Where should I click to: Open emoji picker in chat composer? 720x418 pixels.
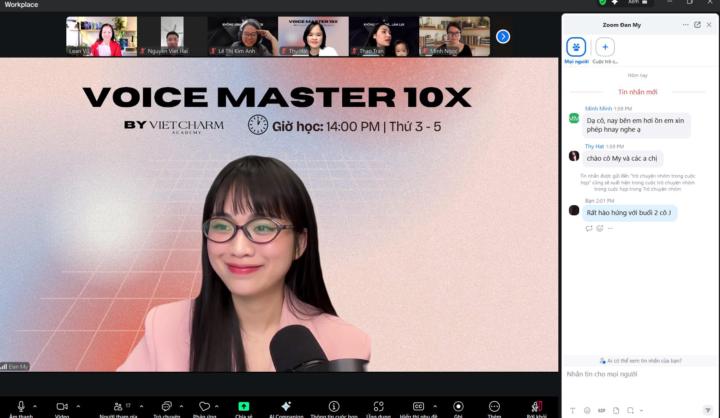coord(587,410)
